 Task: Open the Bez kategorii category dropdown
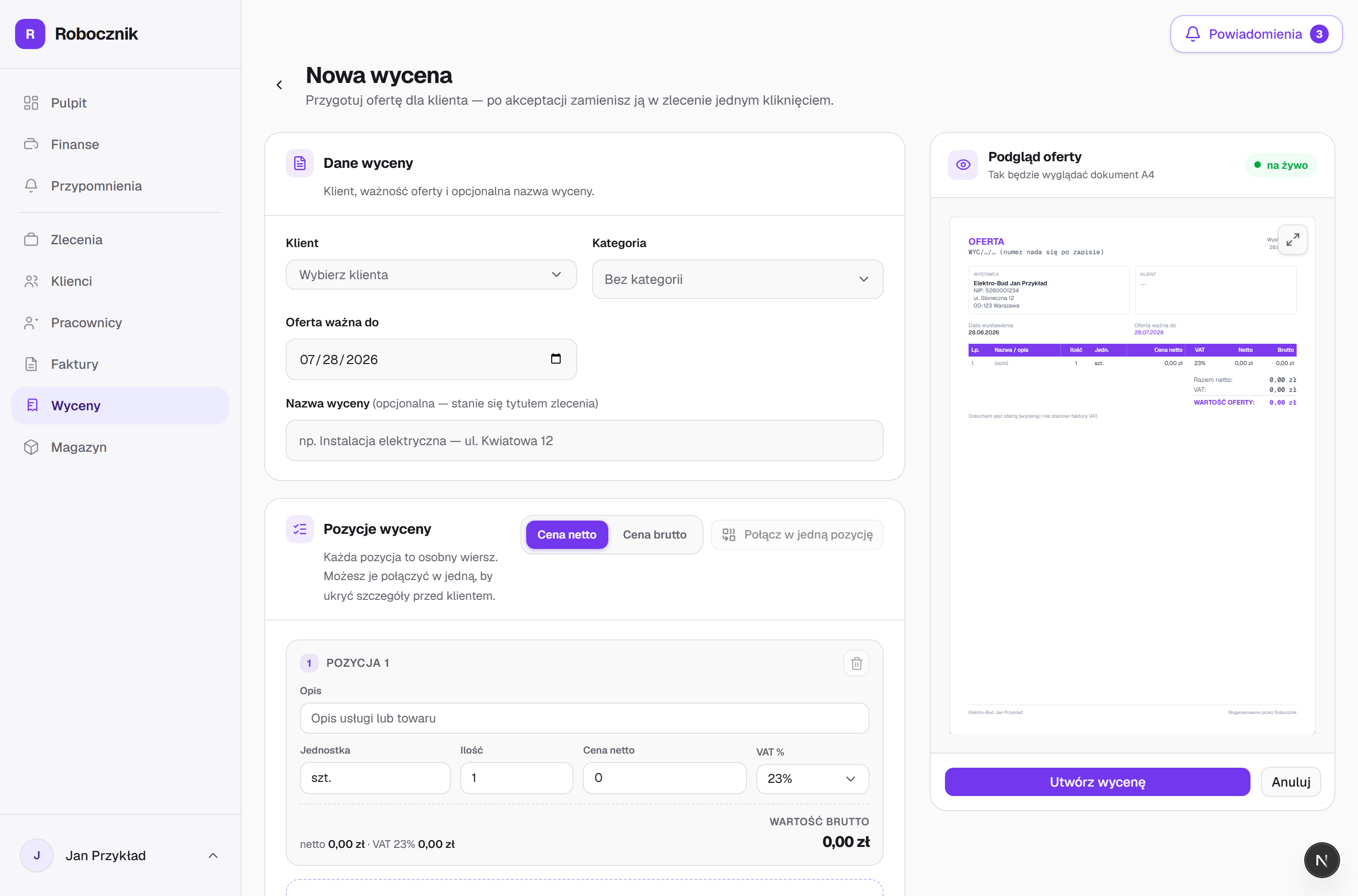[x=737, y=280]
